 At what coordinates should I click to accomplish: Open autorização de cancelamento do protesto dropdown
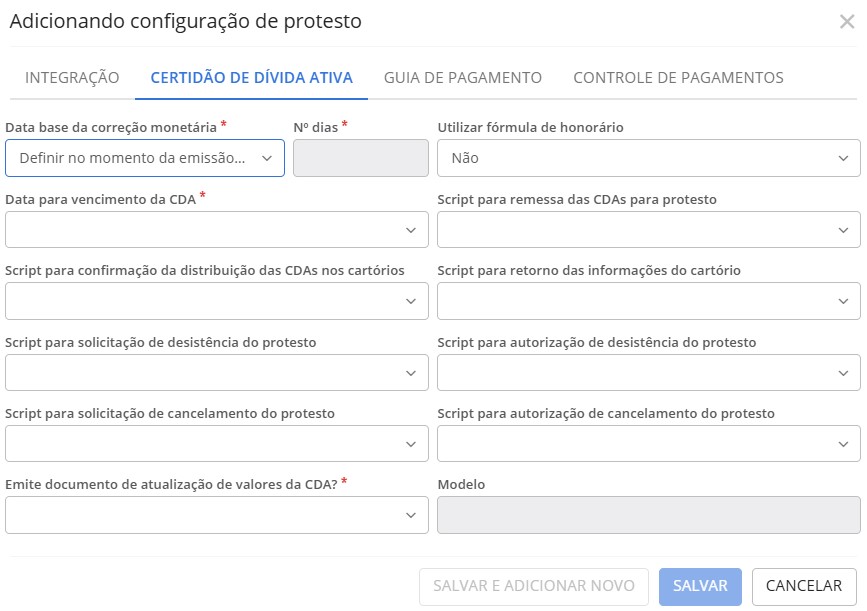coord(648,444)
